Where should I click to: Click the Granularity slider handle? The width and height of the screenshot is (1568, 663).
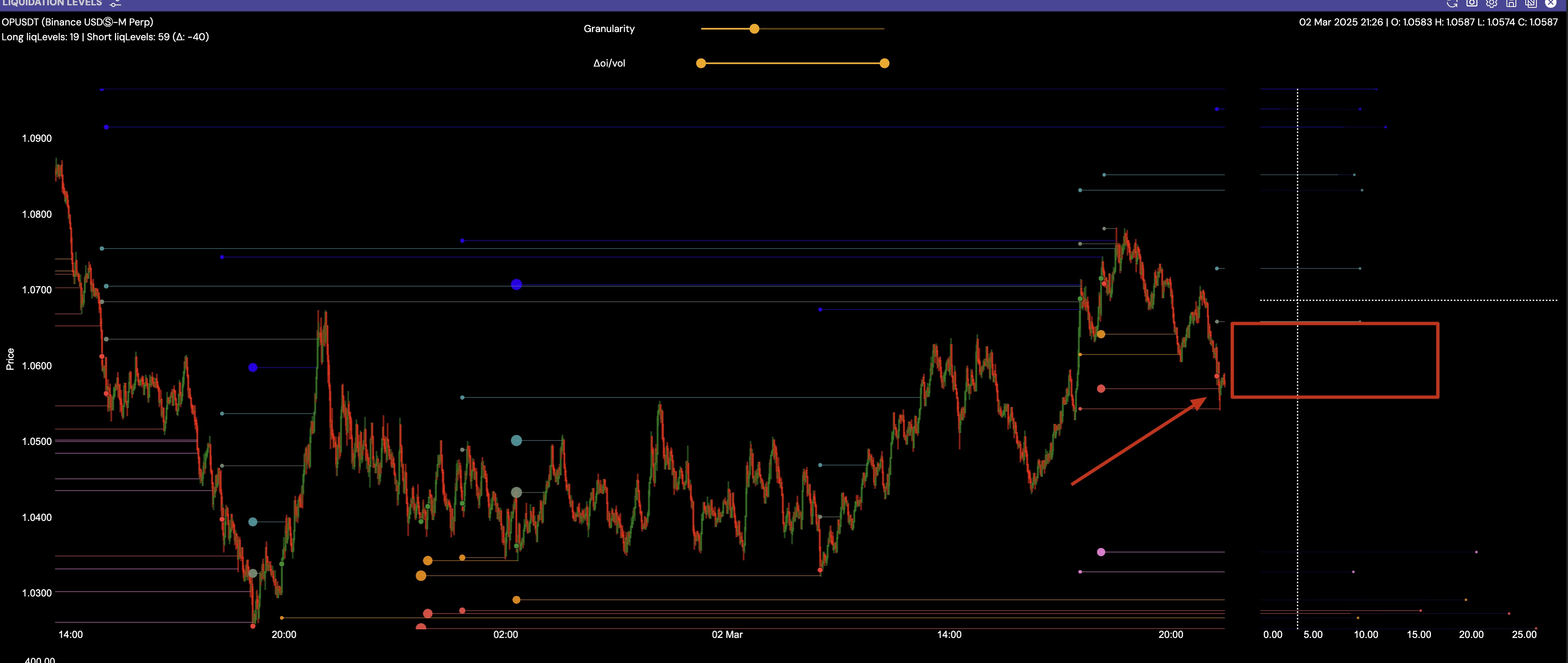click(x=754, y=29)
